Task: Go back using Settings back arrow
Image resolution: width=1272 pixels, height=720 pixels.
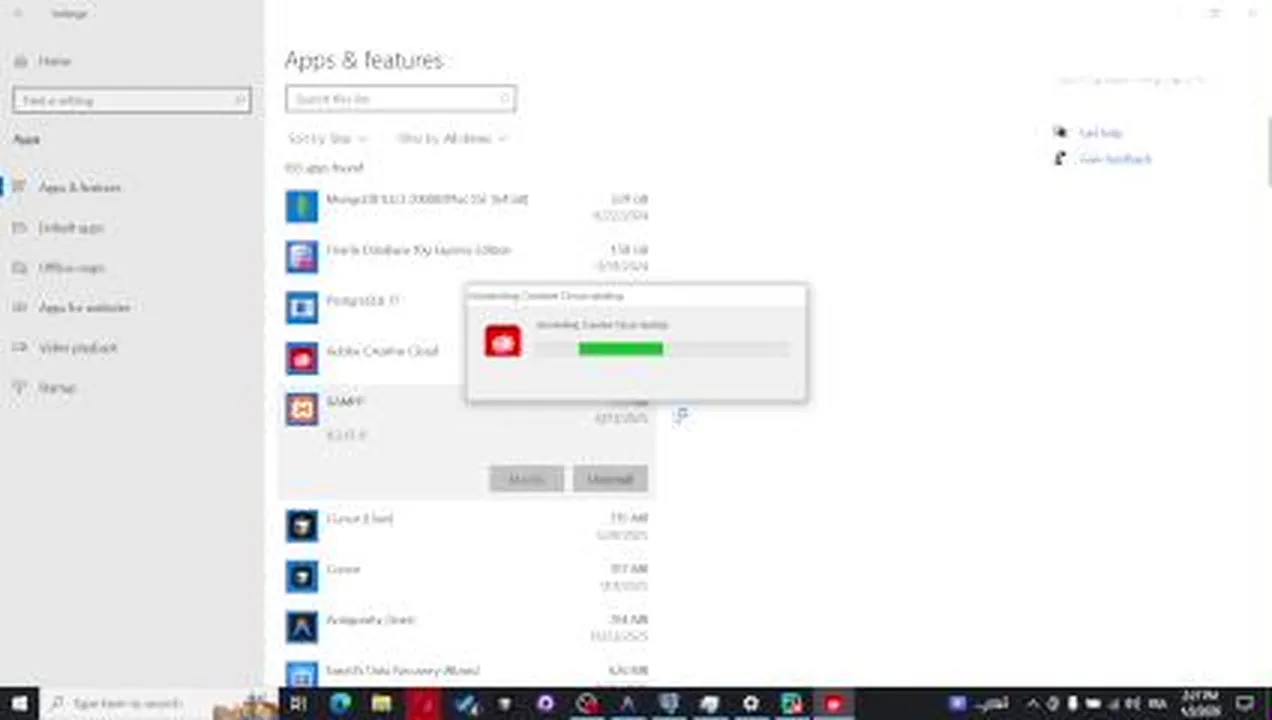Action: [x=19, y=14]
